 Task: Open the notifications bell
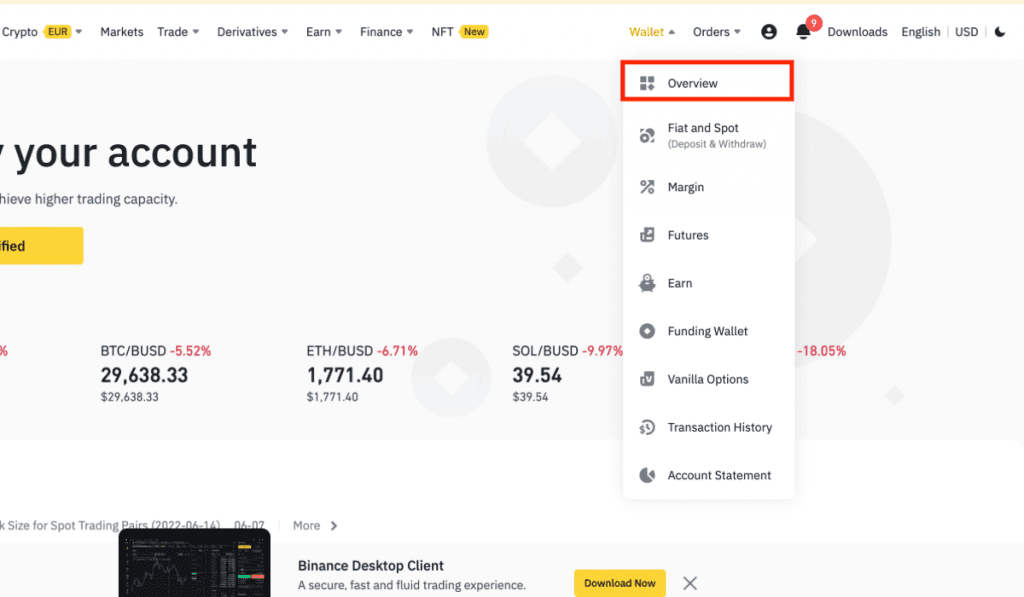pyautogui.click(x=803, y=32)
